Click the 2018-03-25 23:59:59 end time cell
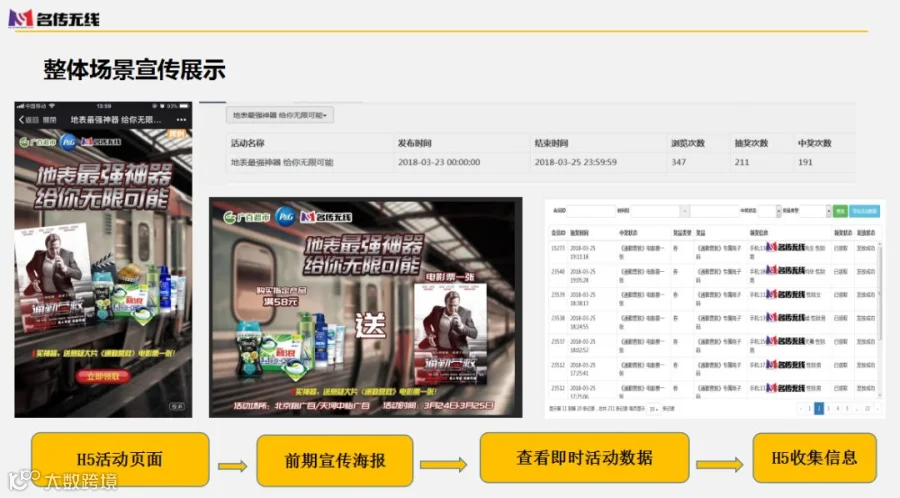This screenshot has width=900, height=498. click(575, 162)
